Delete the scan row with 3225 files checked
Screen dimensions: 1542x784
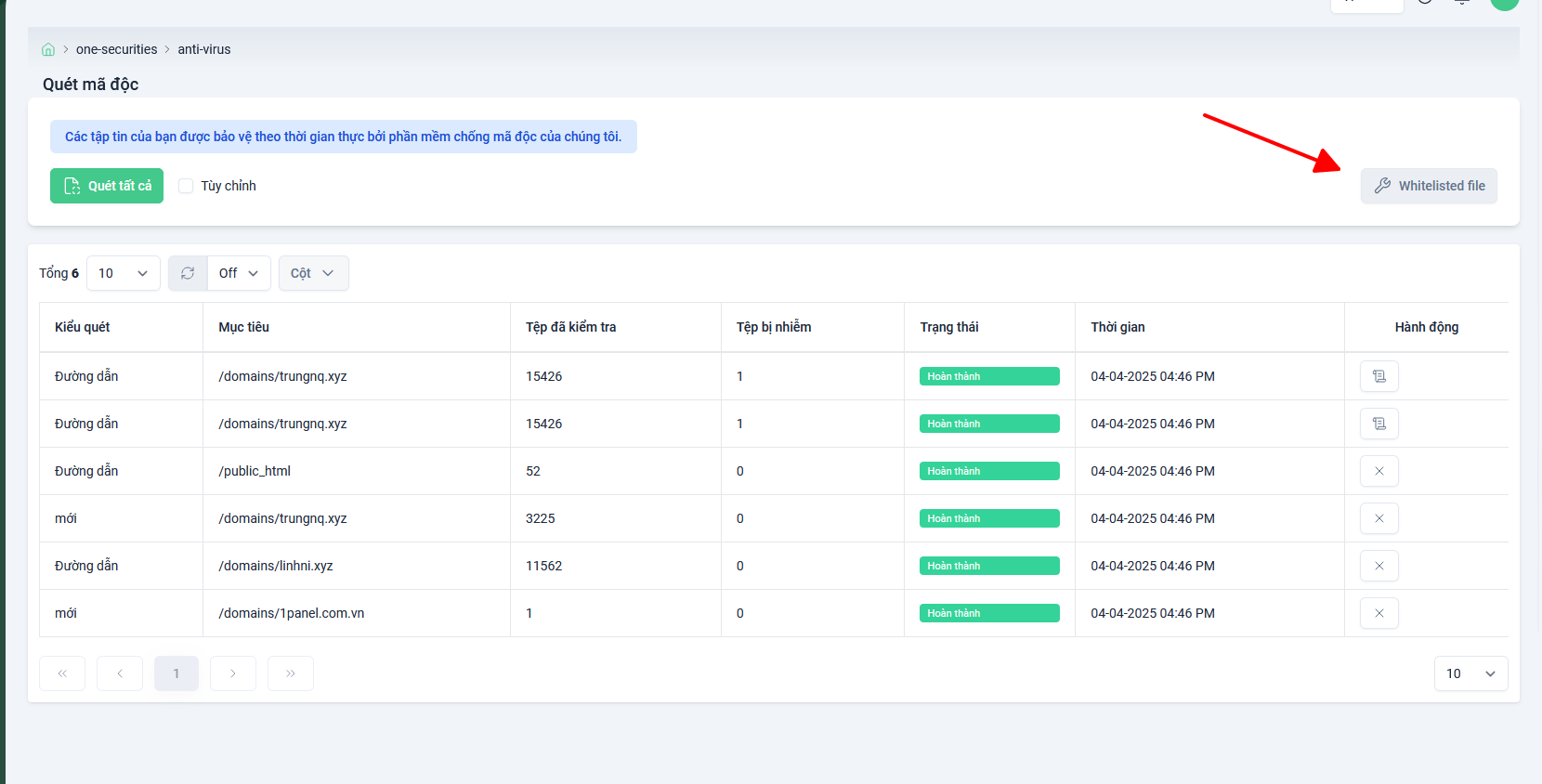pos(1379,518)
